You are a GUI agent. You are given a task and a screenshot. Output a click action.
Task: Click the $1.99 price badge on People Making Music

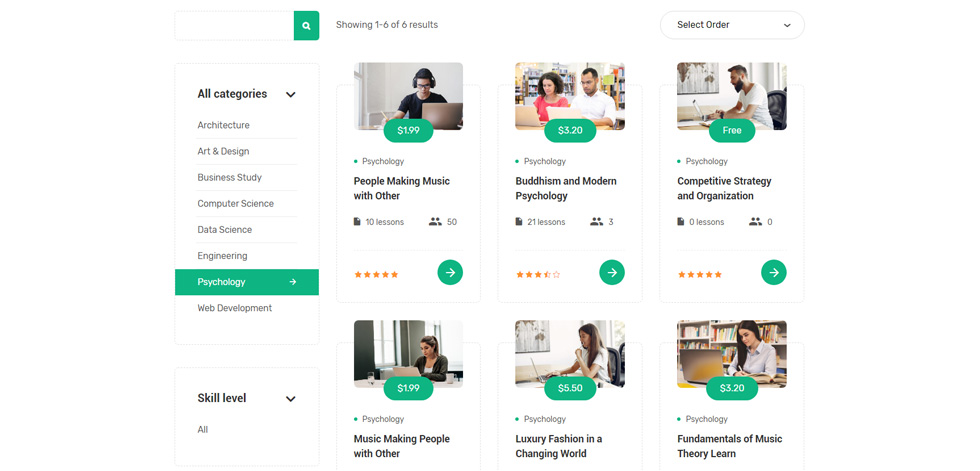pyautogui.click(x=408, y=131)
